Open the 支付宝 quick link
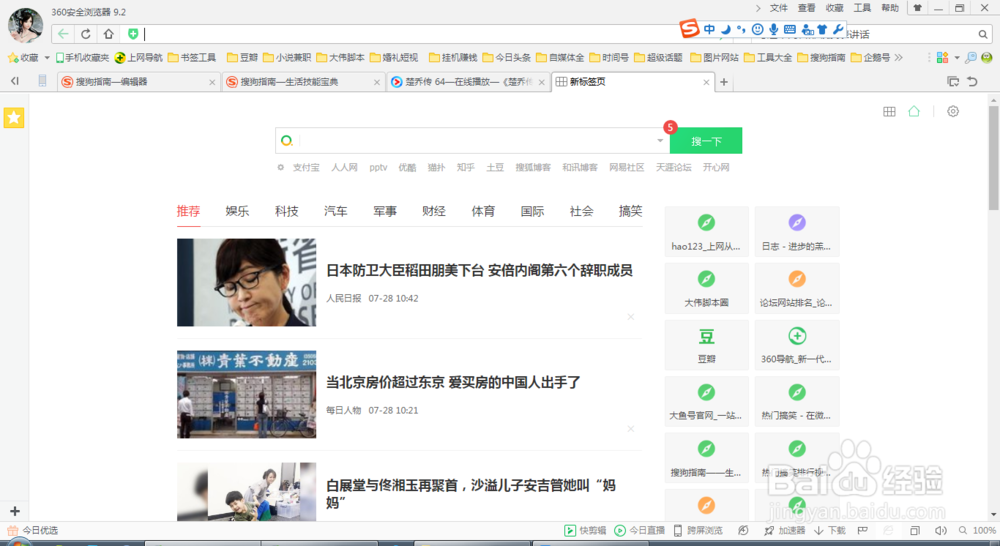 coord(306,167)
